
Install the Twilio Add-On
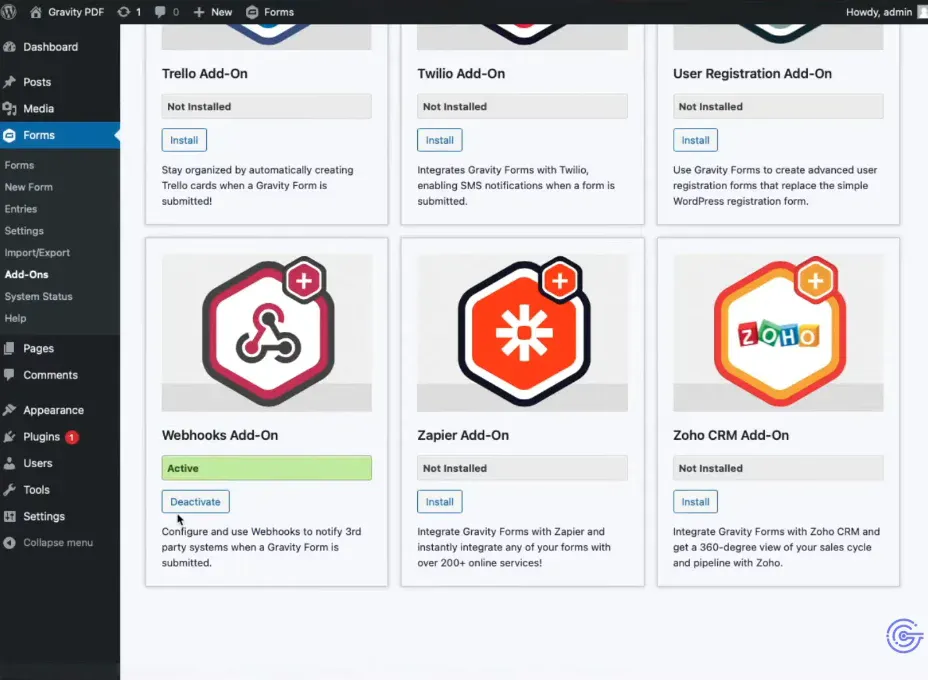pos(440,140)
